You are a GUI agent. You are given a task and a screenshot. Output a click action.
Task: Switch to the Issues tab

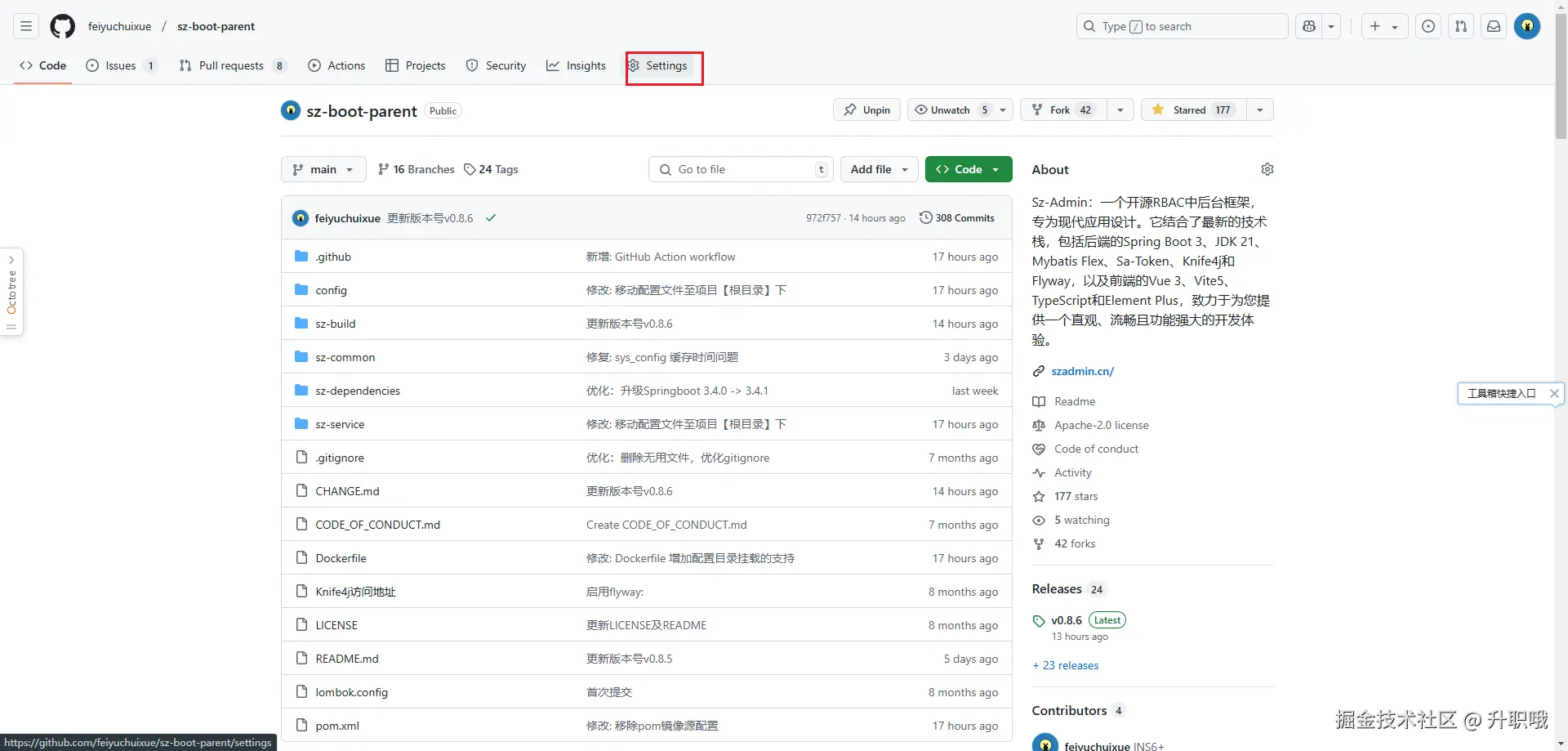click(121, 65)
